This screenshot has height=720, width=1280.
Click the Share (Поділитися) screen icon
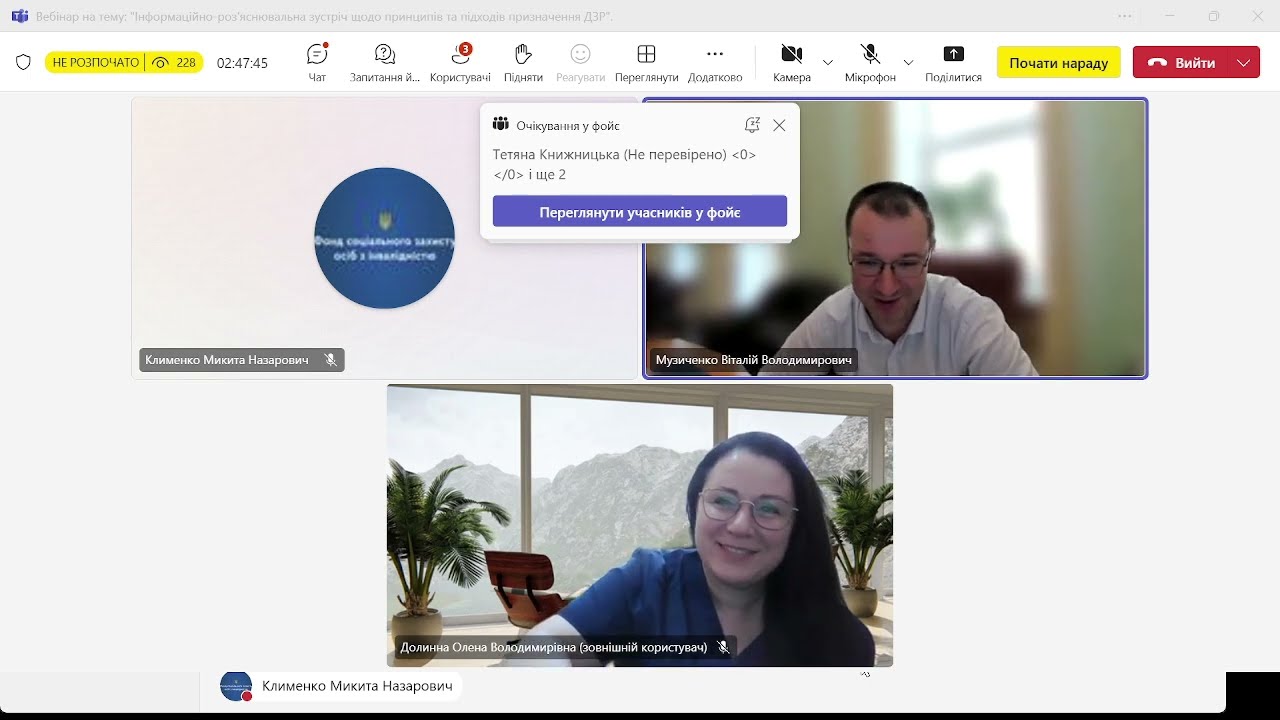[x=953, y=62]
